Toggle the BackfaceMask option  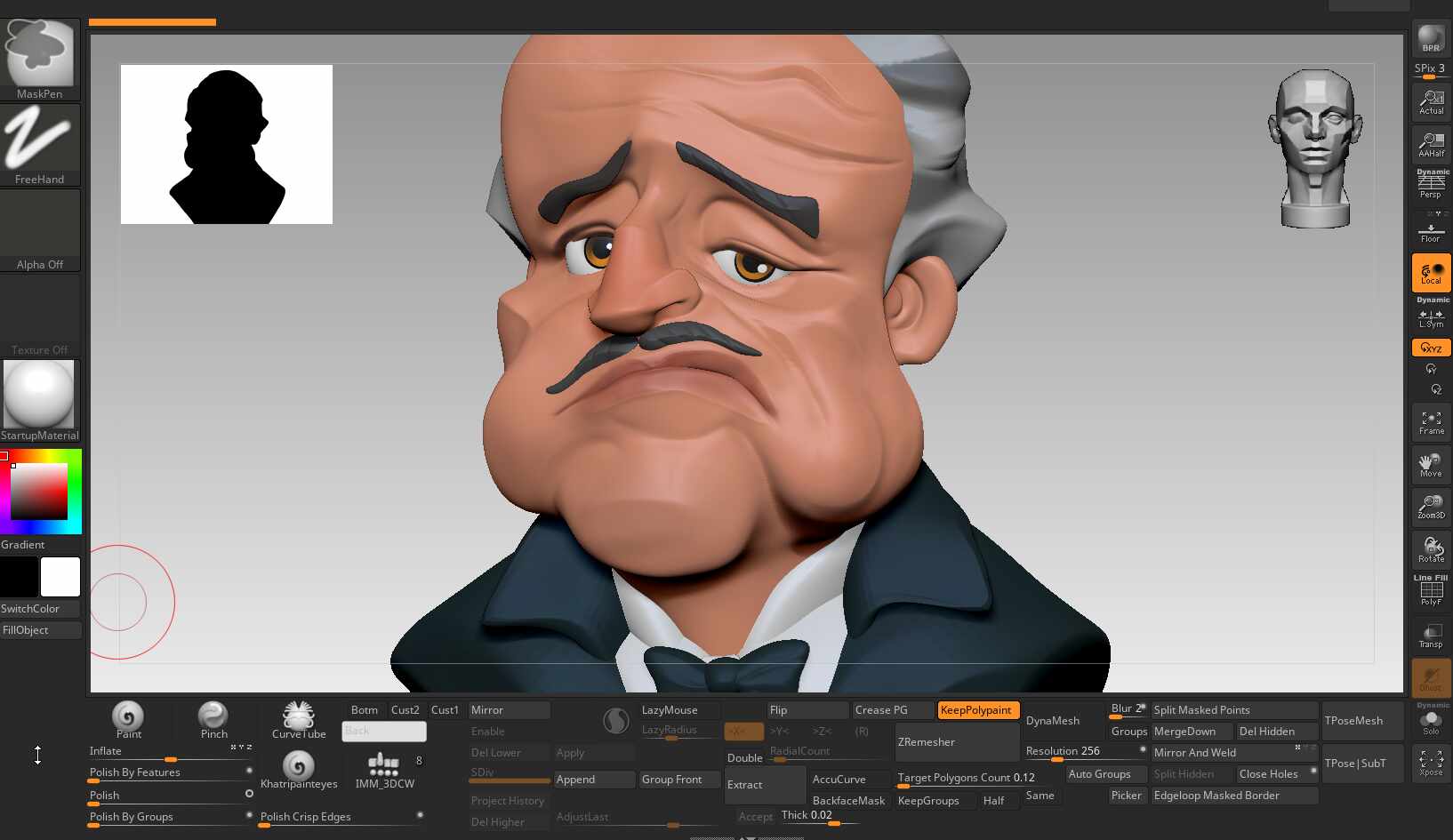tap(849, 801)
